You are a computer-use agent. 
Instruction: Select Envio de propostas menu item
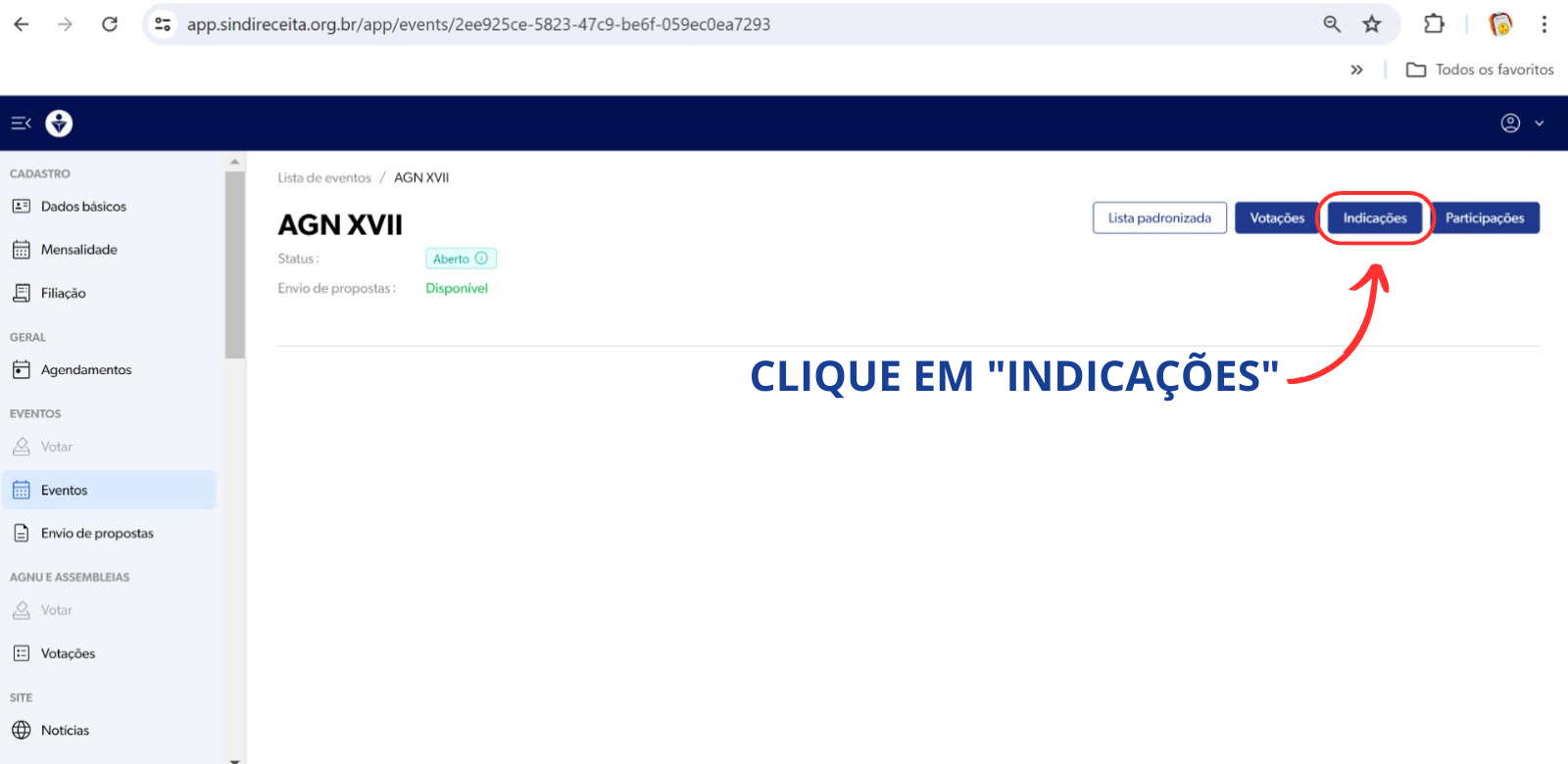(x=97, y=534)
